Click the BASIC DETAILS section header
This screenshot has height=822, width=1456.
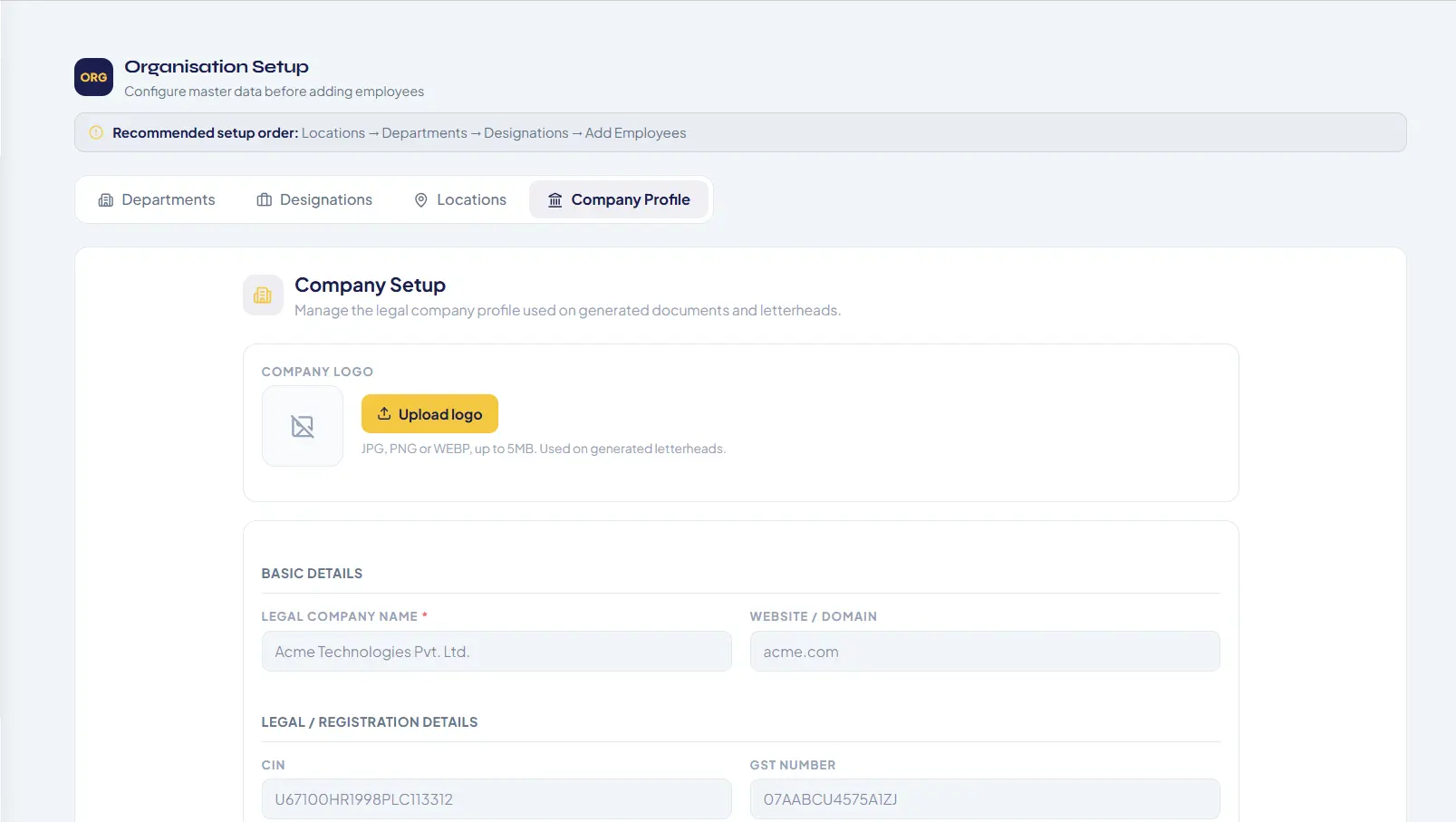point(312,574)
